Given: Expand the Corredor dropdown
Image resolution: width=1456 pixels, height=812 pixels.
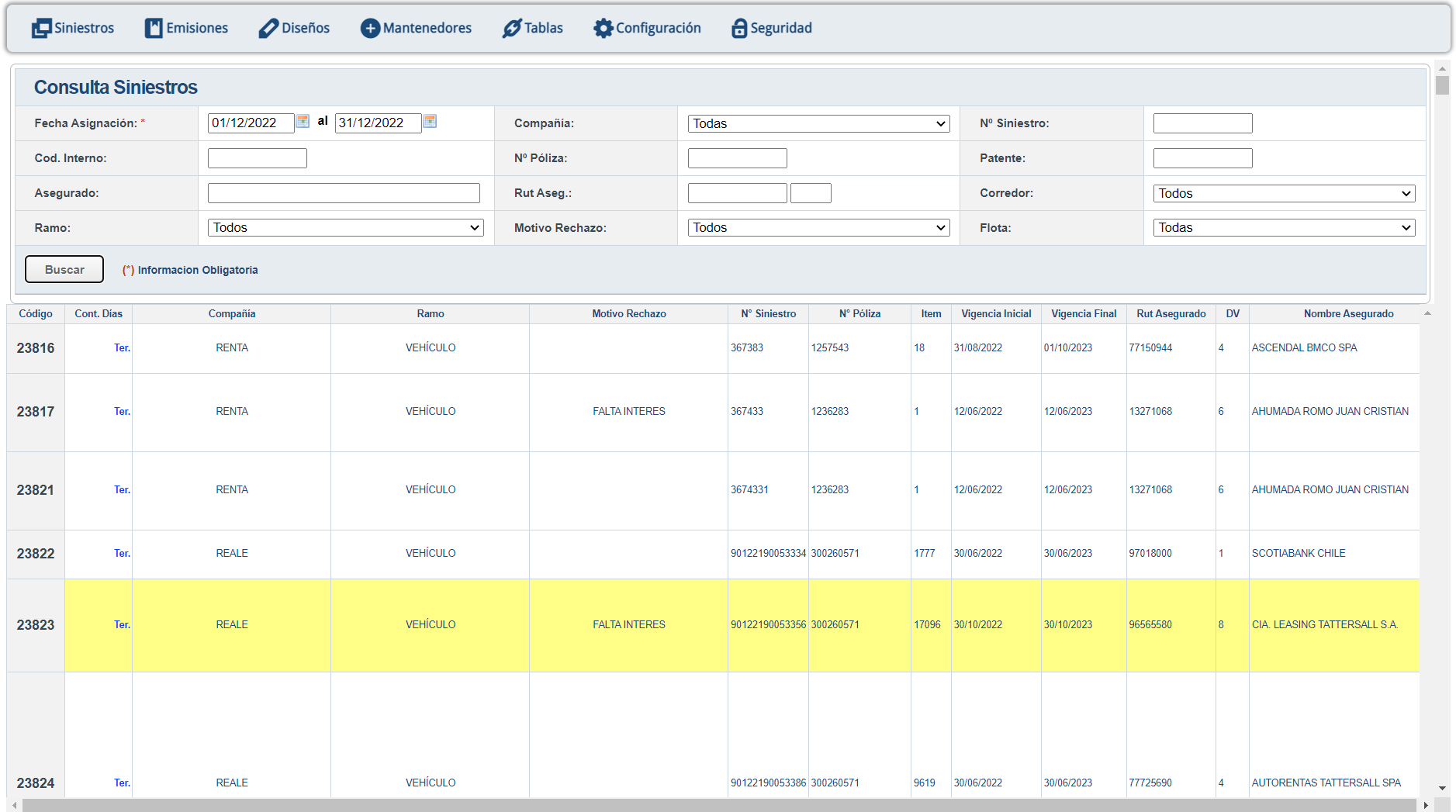Looking at the screenshot, I should 1284,194.
